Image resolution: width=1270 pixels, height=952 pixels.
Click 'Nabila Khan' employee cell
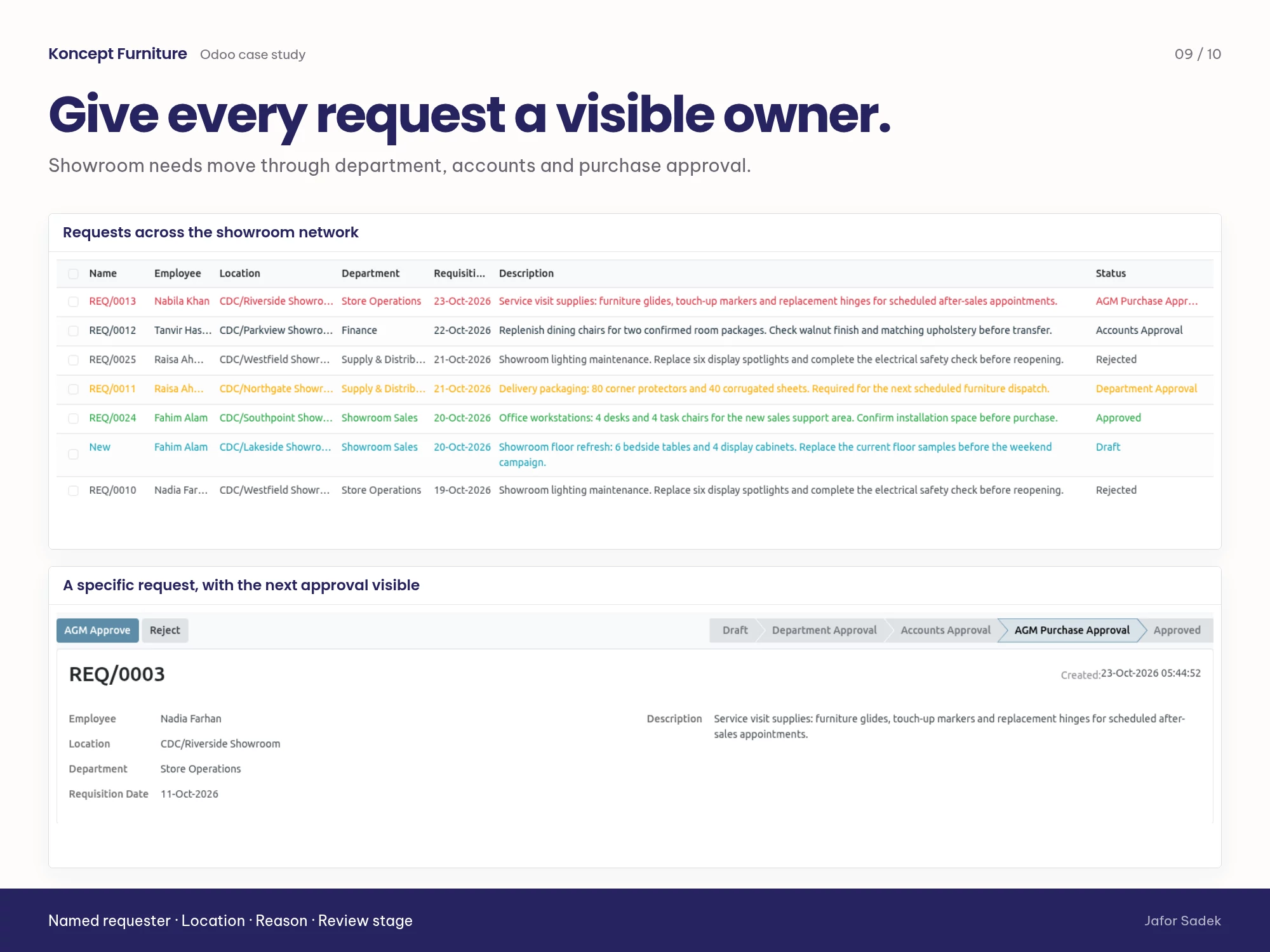point(182,301)
